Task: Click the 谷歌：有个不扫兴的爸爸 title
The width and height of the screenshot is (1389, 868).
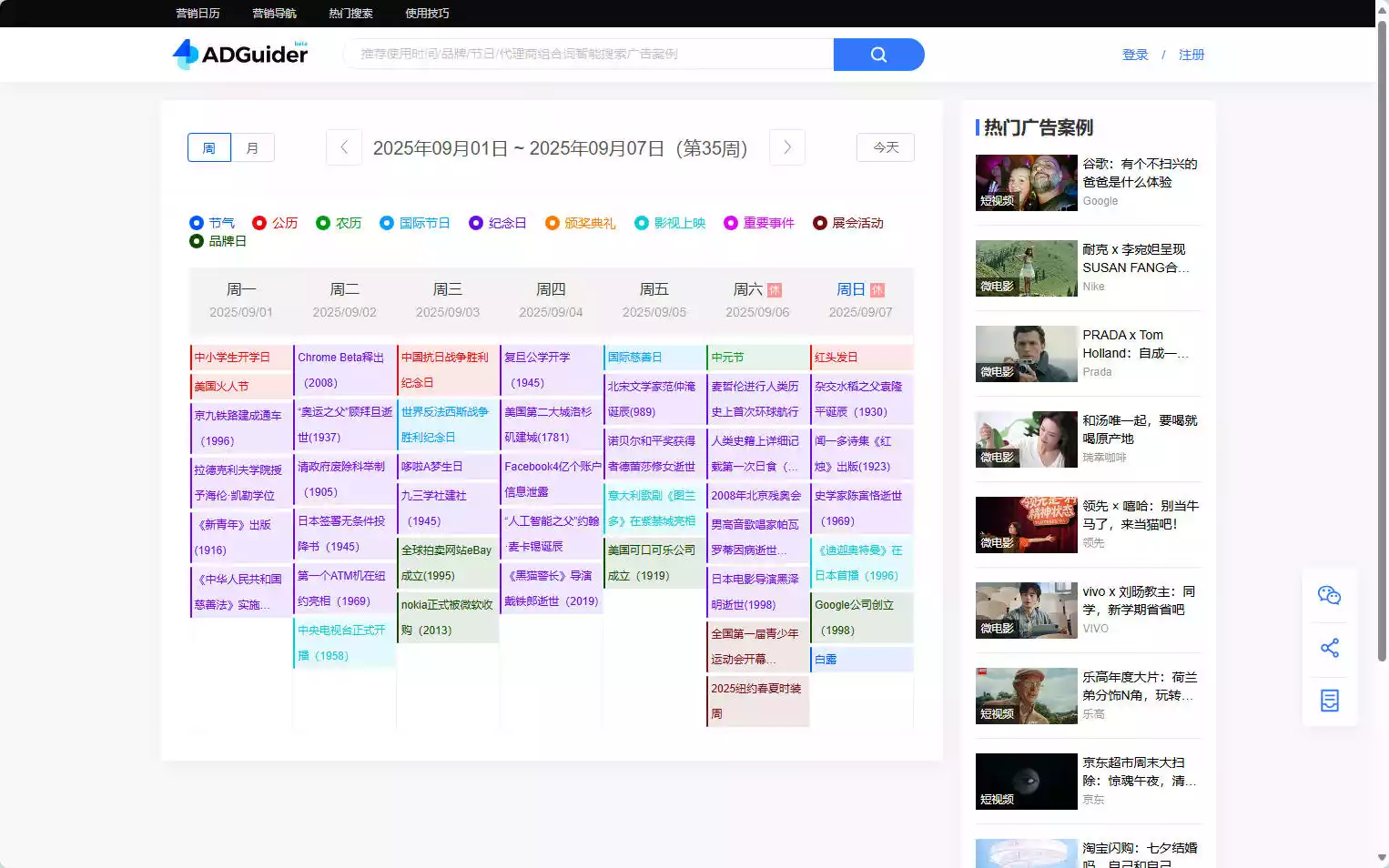Action: (x=1140, y=173)
